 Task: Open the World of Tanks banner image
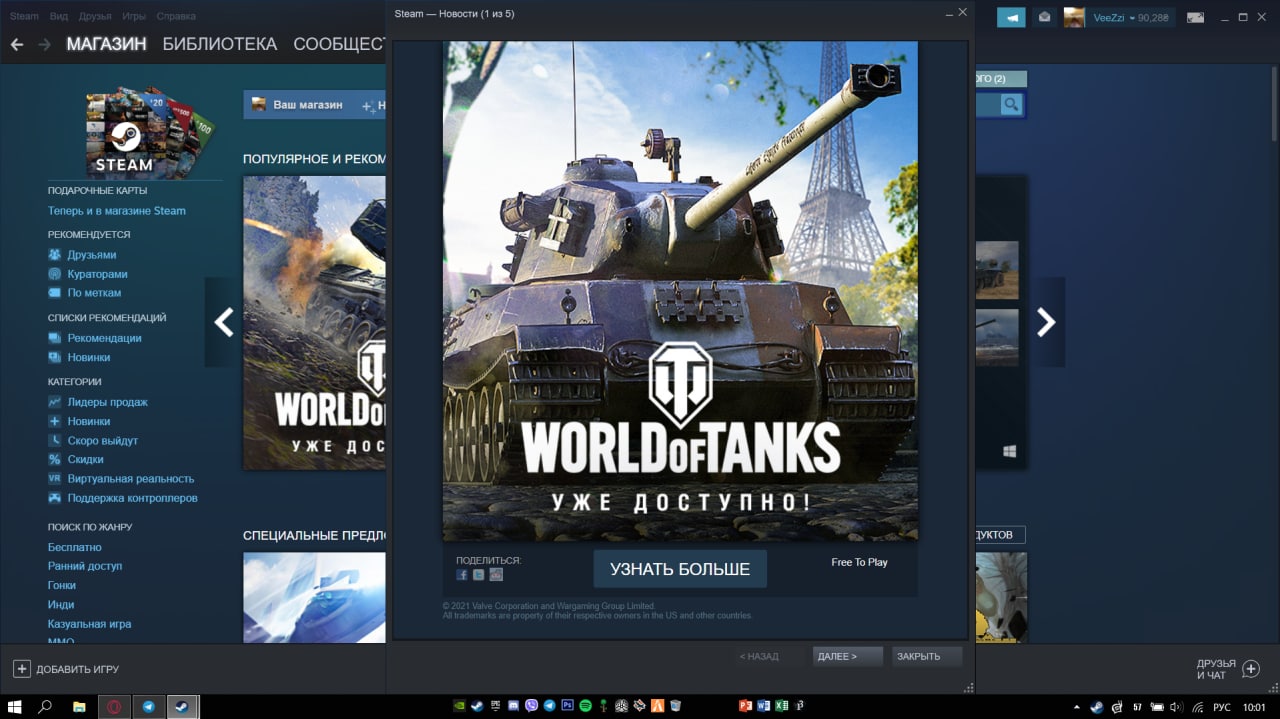point(680,291)
